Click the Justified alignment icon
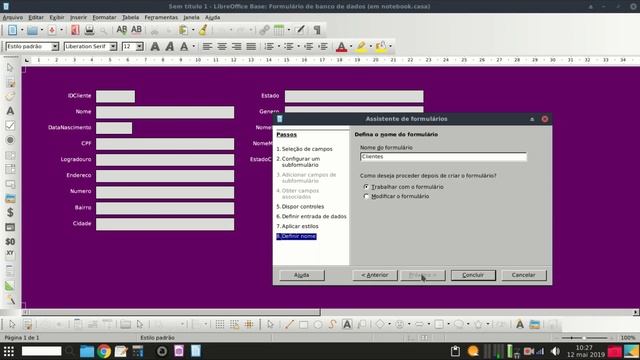The height and width of the screenshot is (360, 640). click(251, 47)
